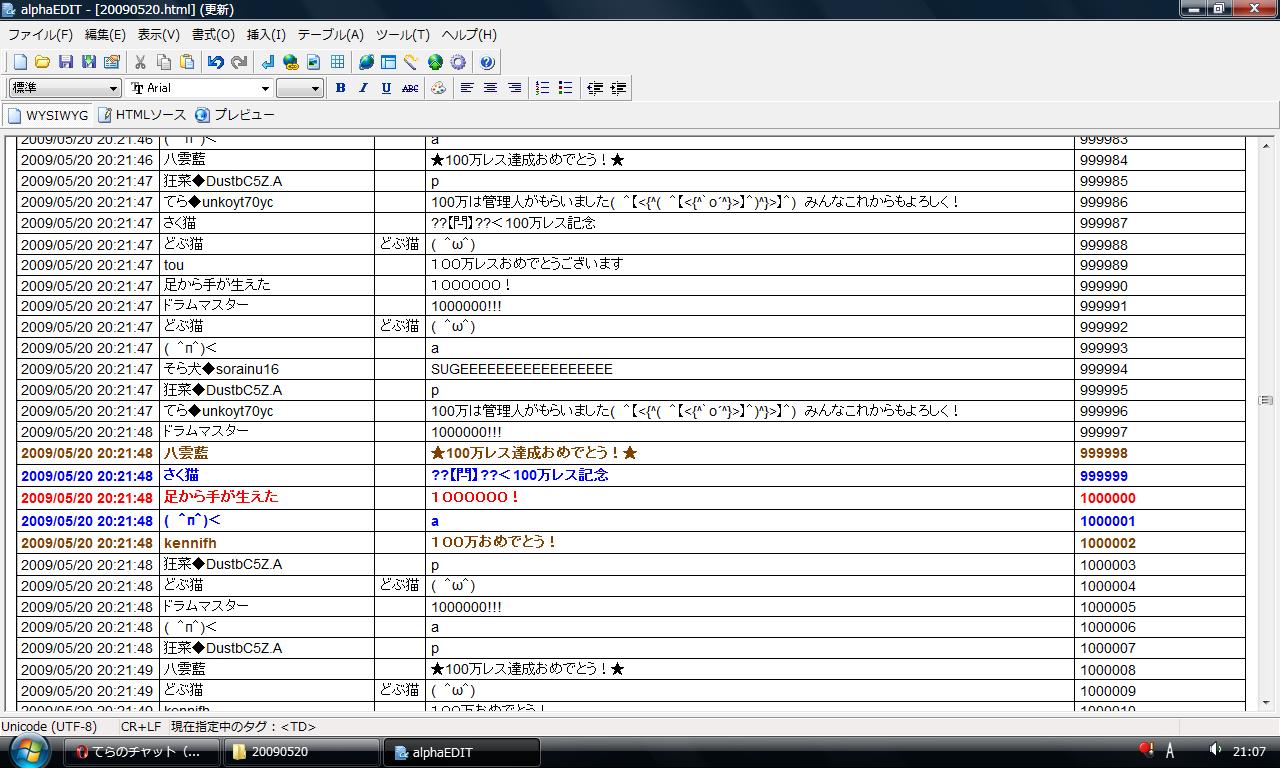The image size is (1280, 768).
Task: Toggle italic formatting
Action: (363, 88)
